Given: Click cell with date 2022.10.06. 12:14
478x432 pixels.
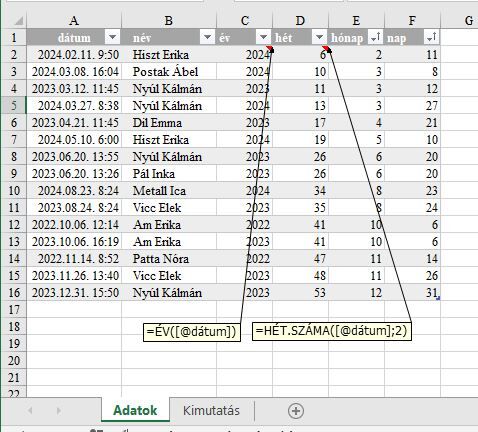Looking at the screenshot, I should [74, 224].
